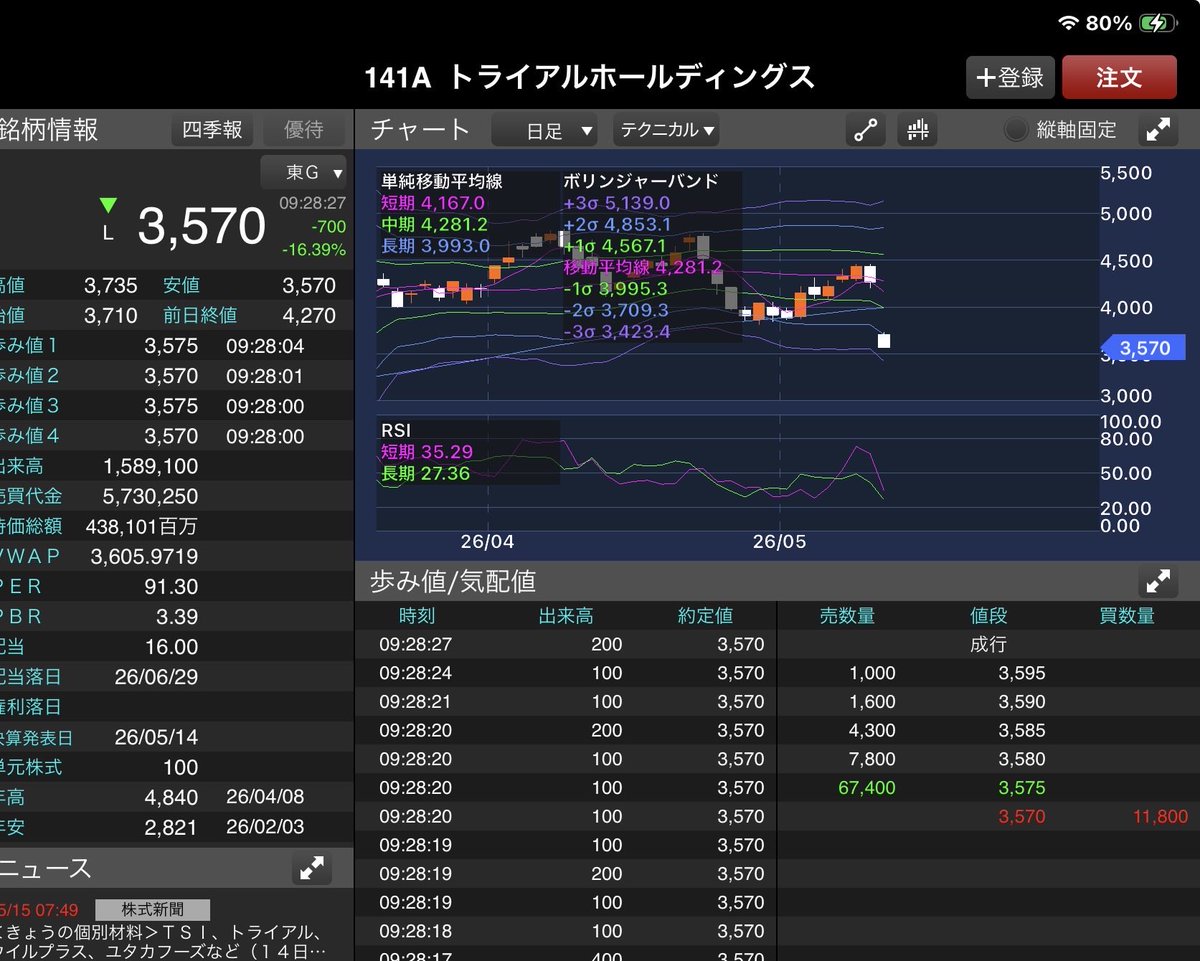Tap the 時刻 column header
This screenshot has height=961, width=1200.
tap(417, 616)
